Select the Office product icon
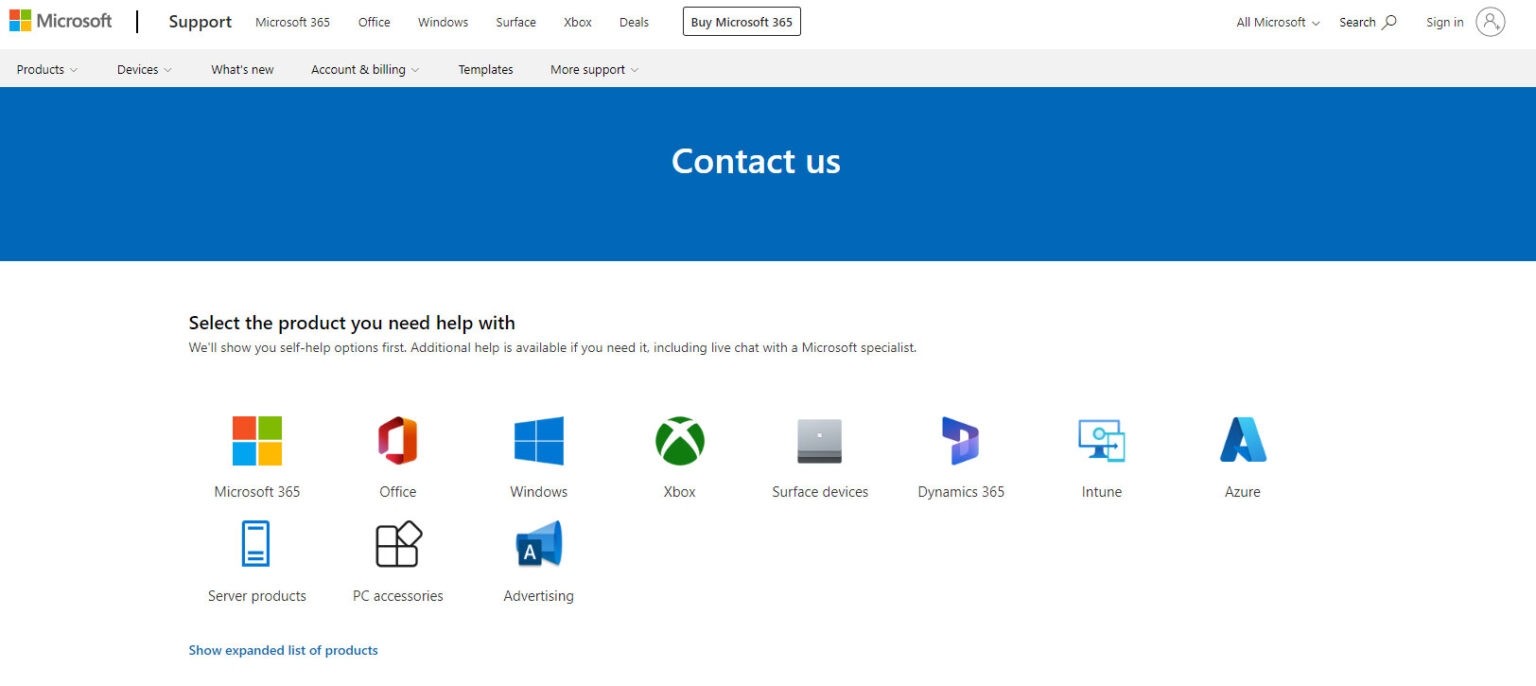The image size is (1536, 686). 398,441
